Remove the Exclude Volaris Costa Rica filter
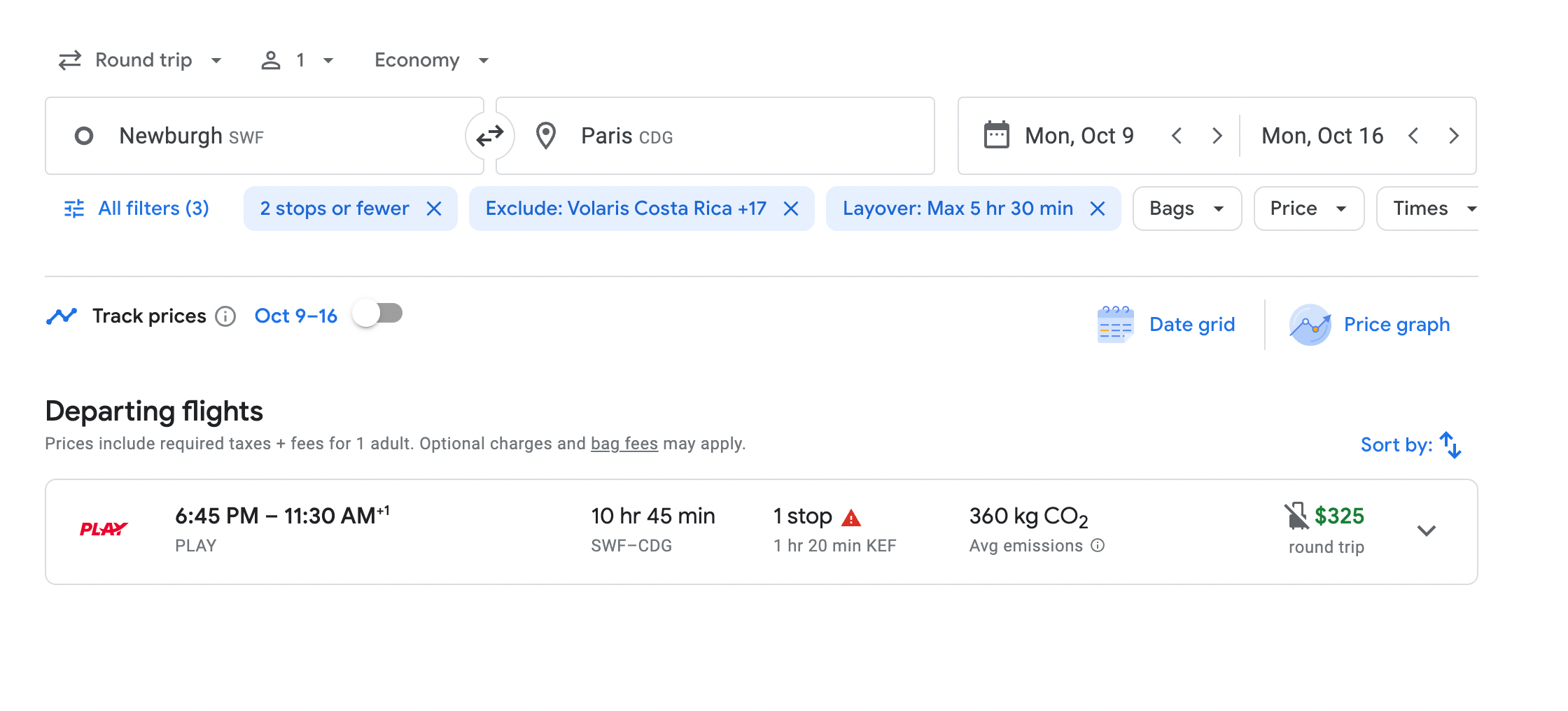The height and width of the screenshot is (711, 1568). (791, 209)
